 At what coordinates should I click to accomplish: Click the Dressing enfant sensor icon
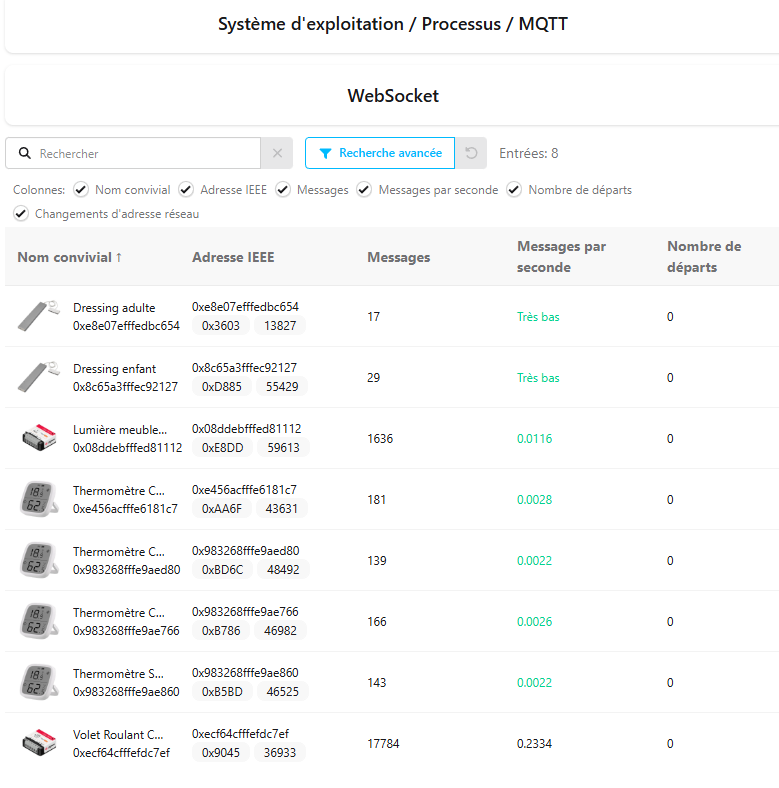pyautogui.click(x=39, y=378)
